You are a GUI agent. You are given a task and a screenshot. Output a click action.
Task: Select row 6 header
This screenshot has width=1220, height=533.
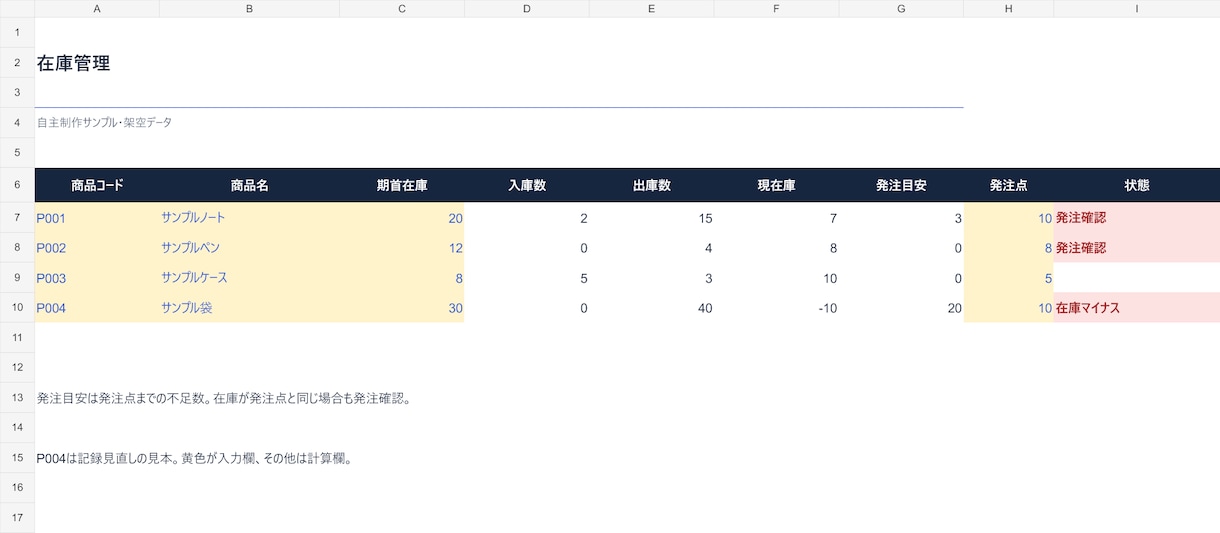pyautogui.click(x=17, y=185)
